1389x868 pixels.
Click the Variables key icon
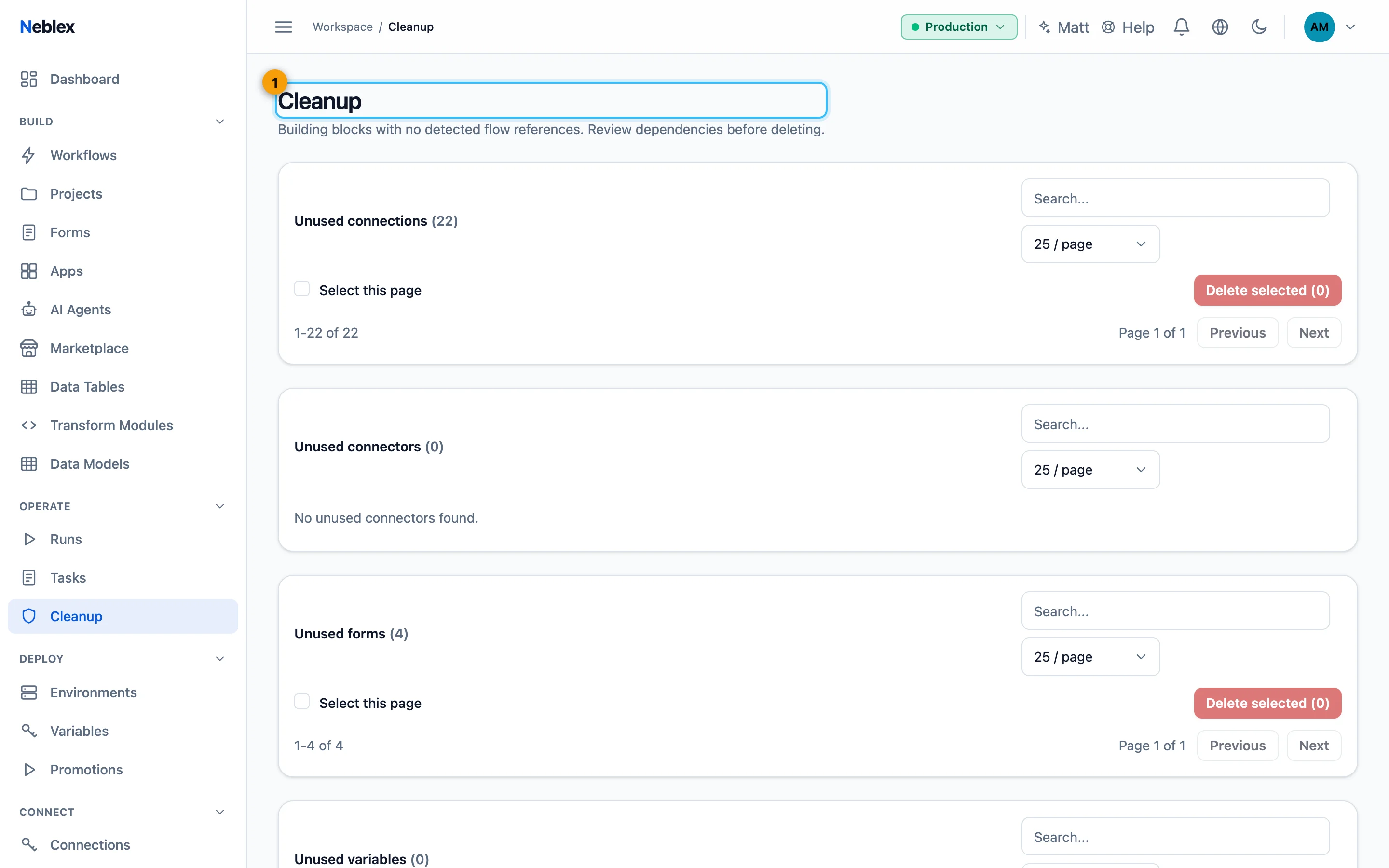pos(29,732)
